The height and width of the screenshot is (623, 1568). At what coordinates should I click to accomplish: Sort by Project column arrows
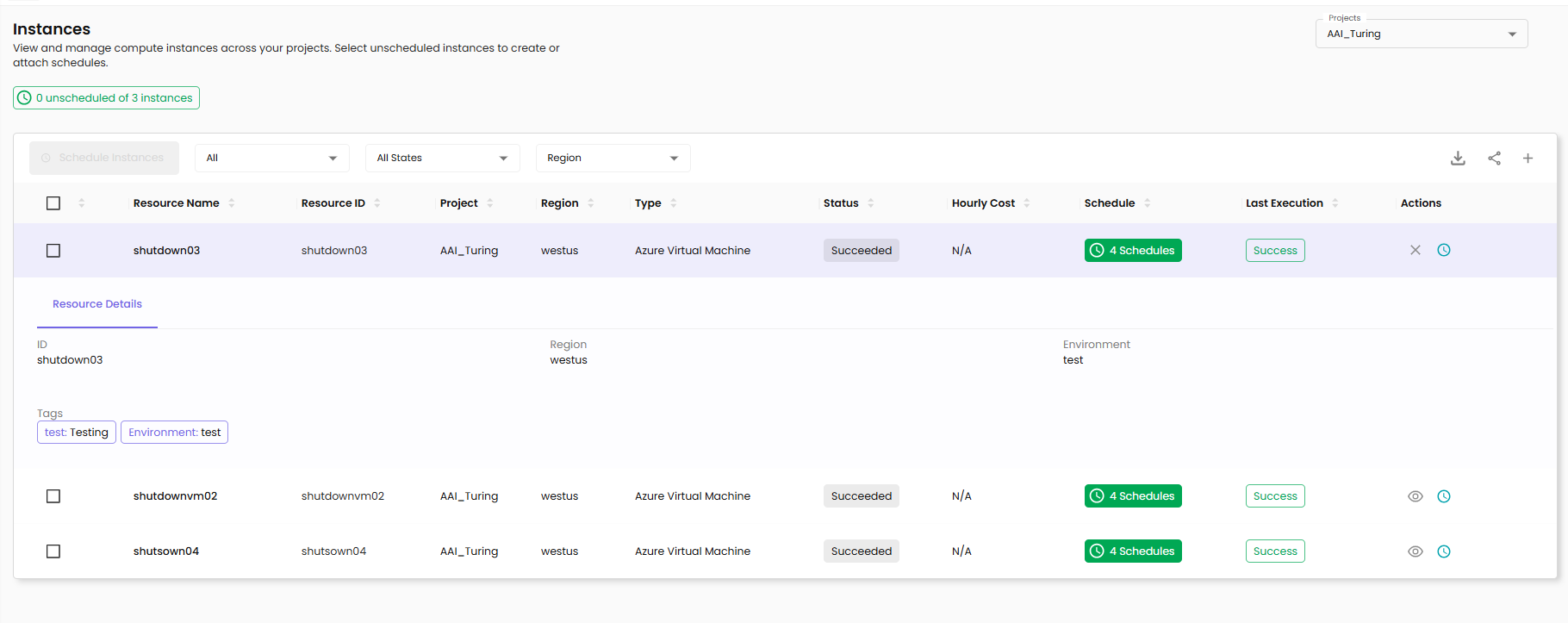[x=490, y=203]
